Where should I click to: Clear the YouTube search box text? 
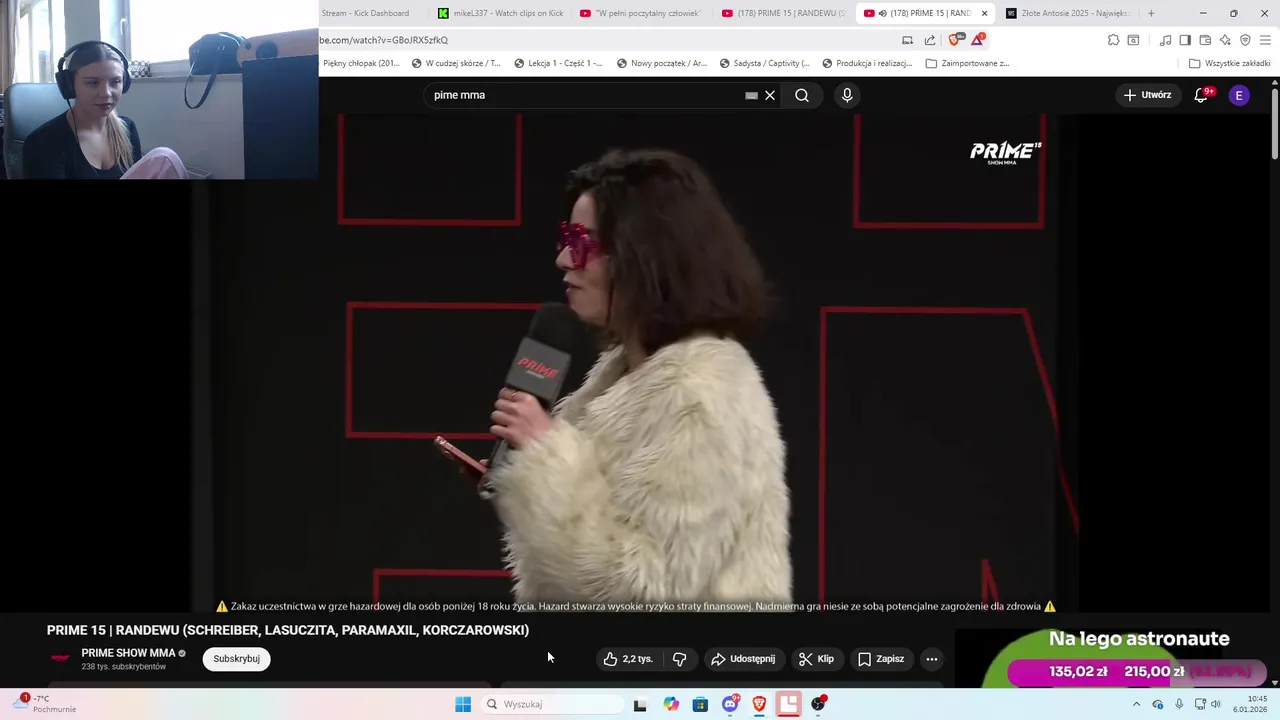pos(770,95)
